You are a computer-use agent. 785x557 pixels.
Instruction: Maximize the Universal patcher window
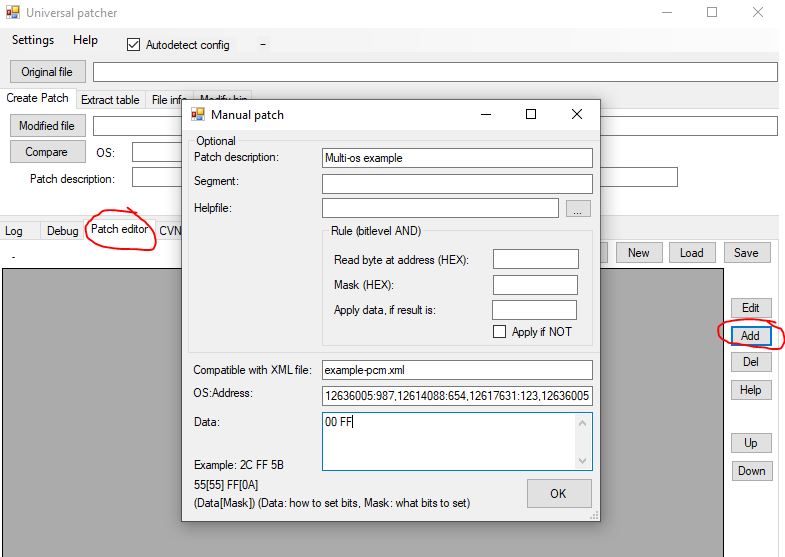pyautogui.click(x=712, y=13)
